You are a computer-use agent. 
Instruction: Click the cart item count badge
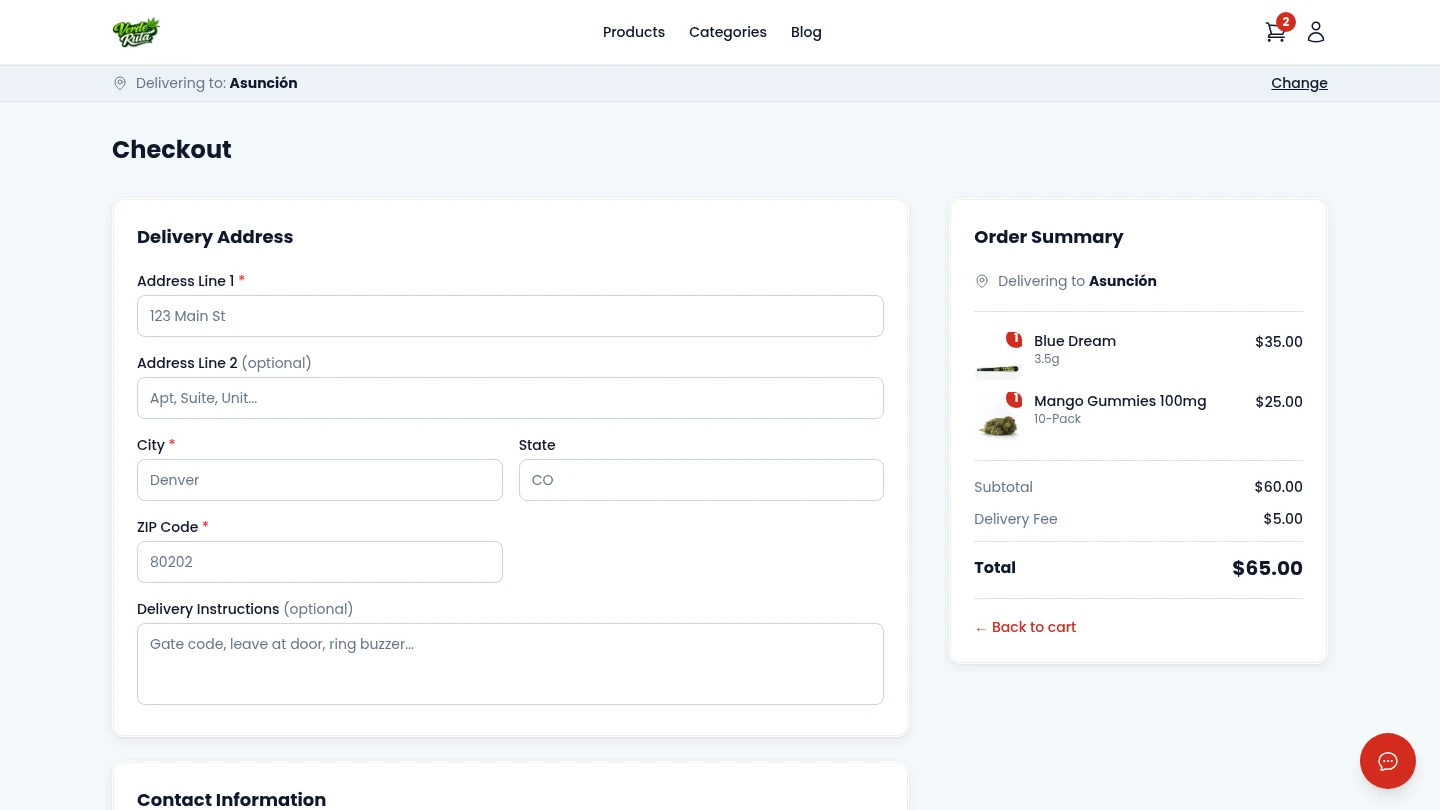click(x=1286, y=22)
